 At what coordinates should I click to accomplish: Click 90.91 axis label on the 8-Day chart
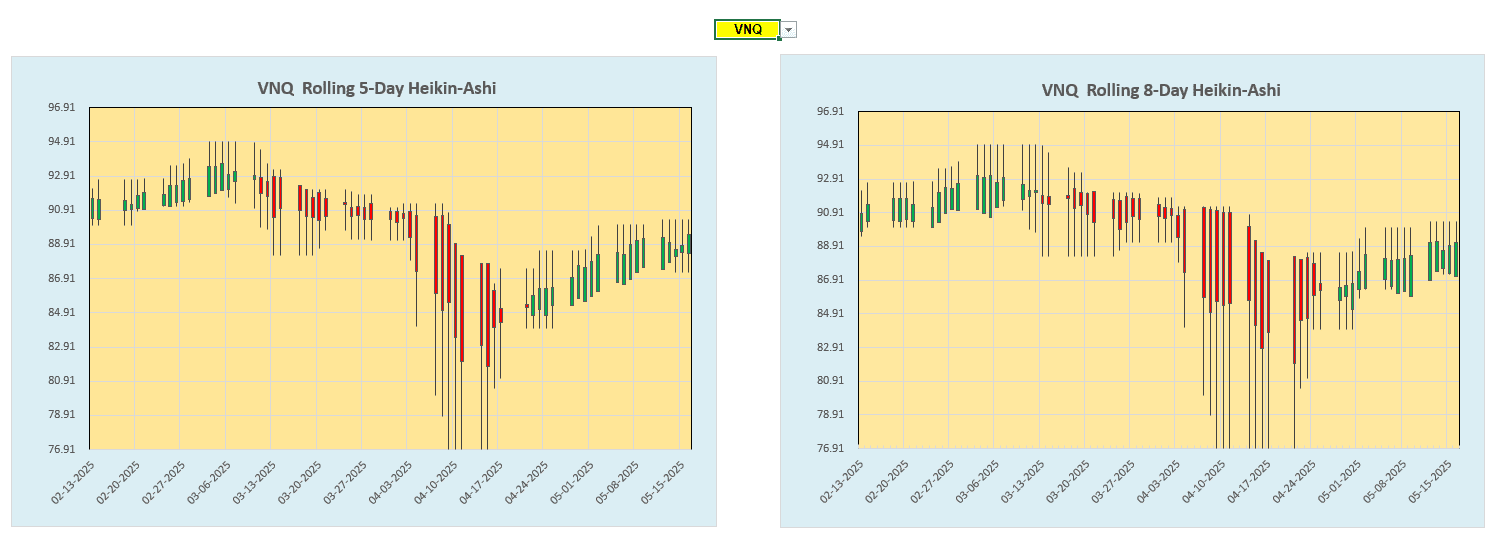[x=831, y=212]
